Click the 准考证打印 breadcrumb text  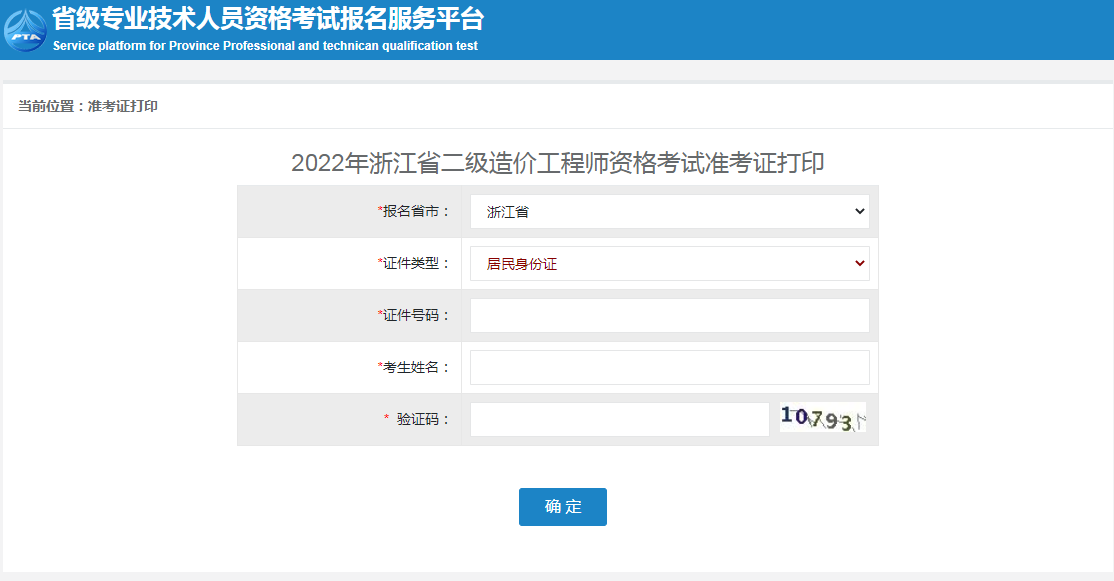point(123,106)
